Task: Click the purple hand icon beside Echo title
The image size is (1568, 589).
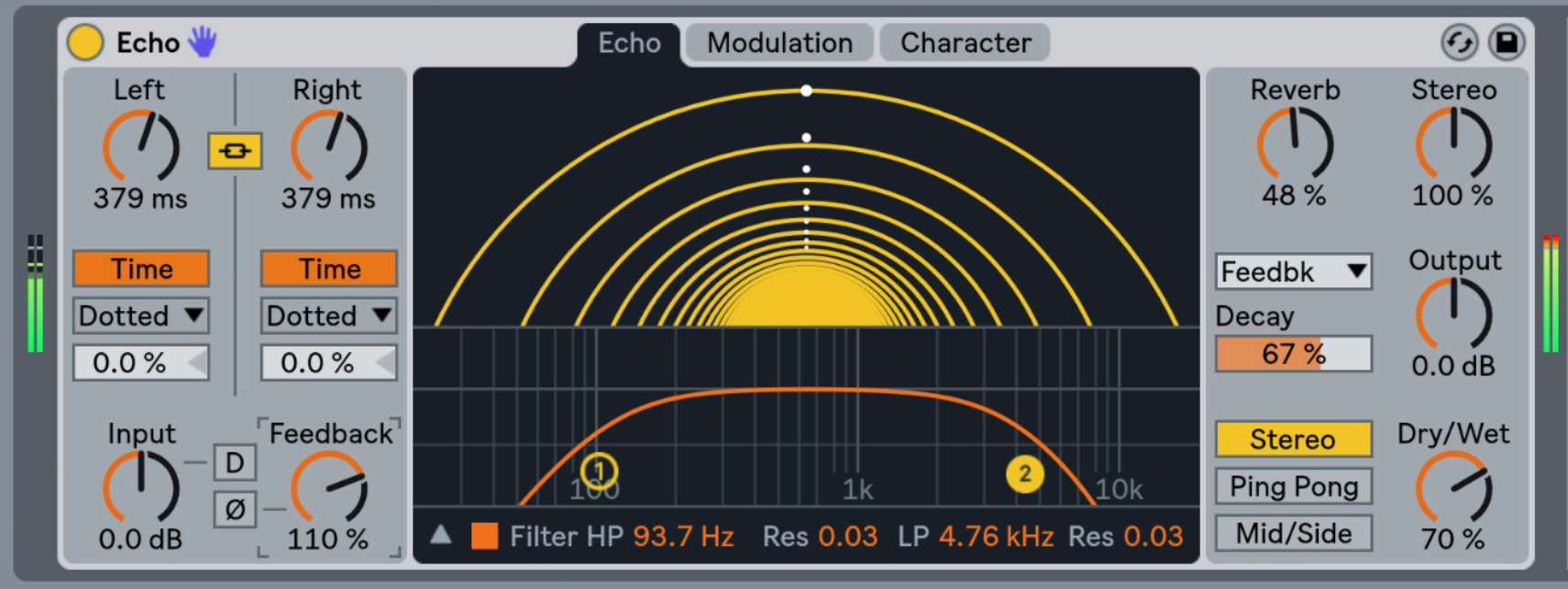Action: click(x=203, y=41)
